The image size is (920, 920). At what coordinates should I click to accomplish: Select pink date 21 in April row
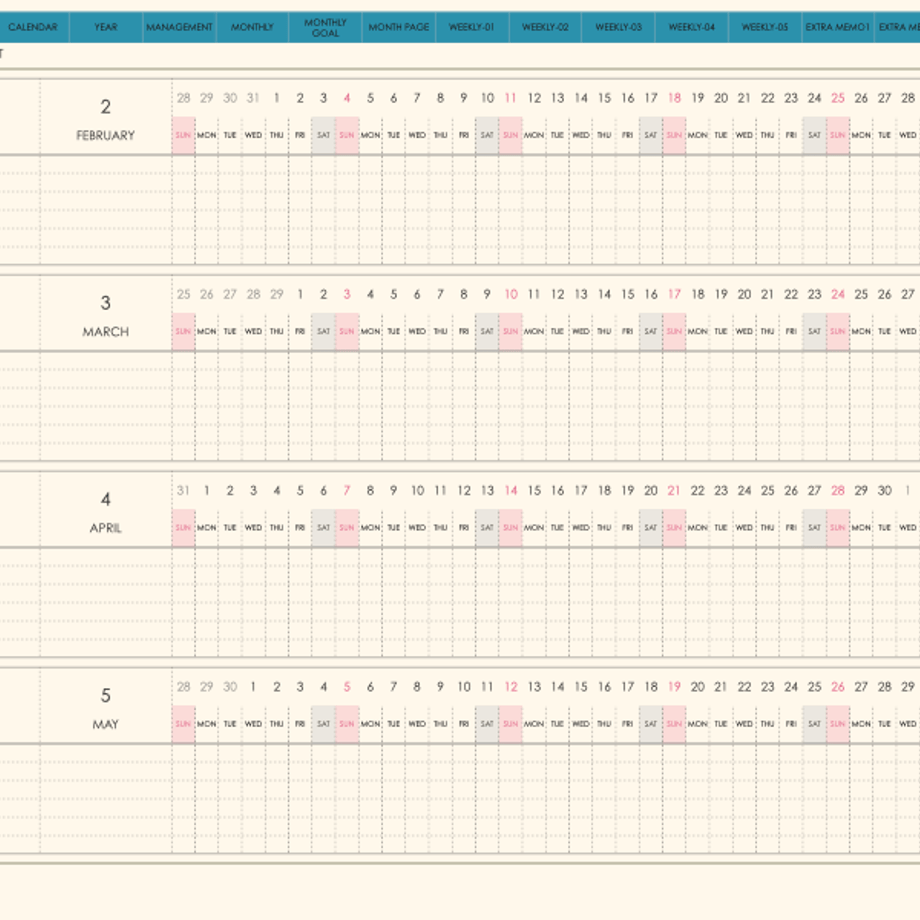click(674, 491)
